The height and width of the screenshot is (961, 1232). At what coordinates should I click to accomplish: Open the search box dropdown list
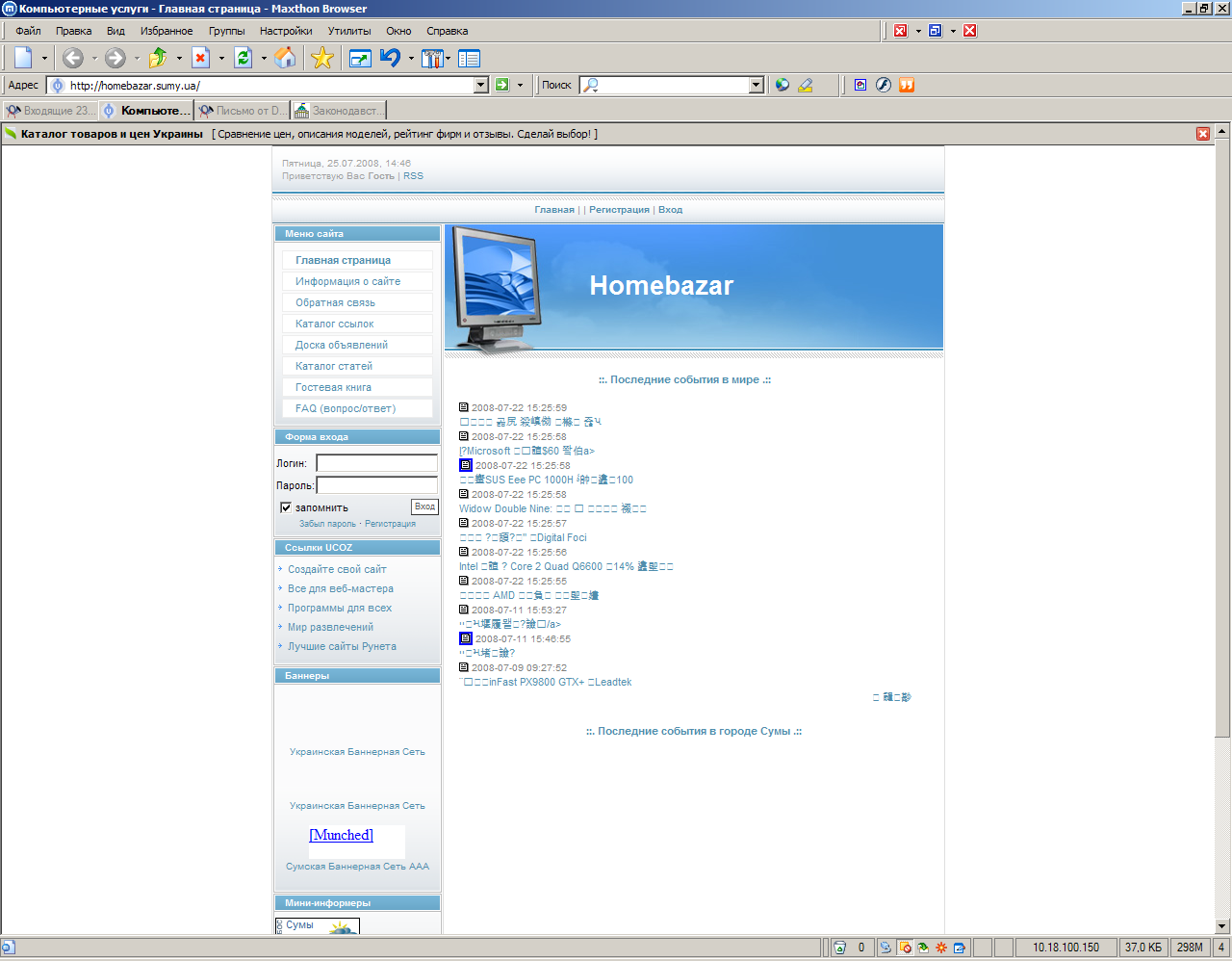pos(756,85)
